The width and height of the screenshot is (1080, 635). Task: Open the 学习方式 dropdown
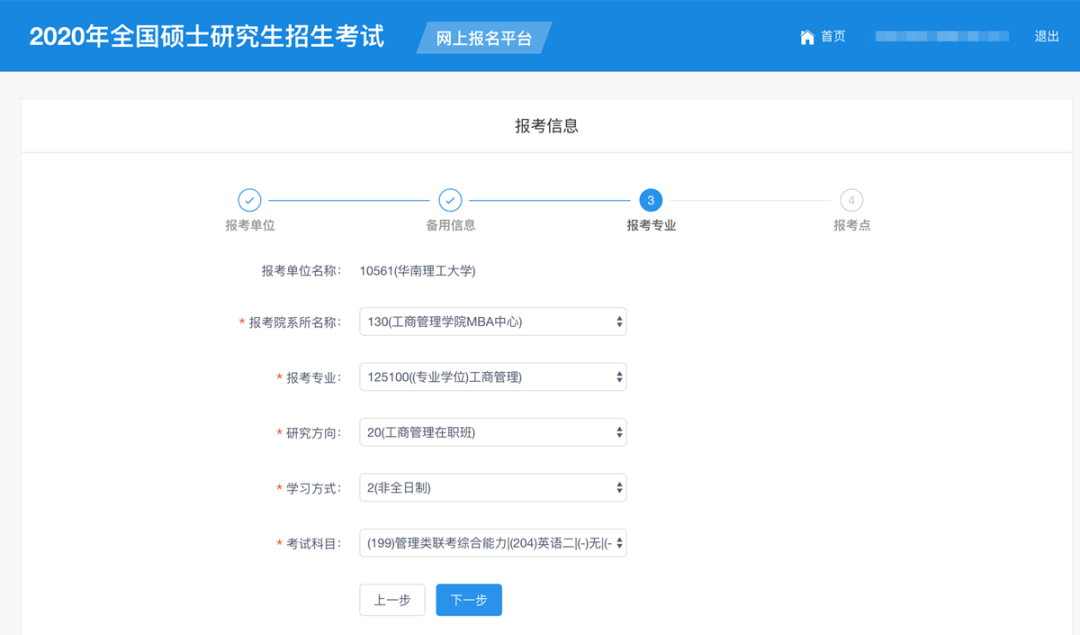(x=493, y=487)
